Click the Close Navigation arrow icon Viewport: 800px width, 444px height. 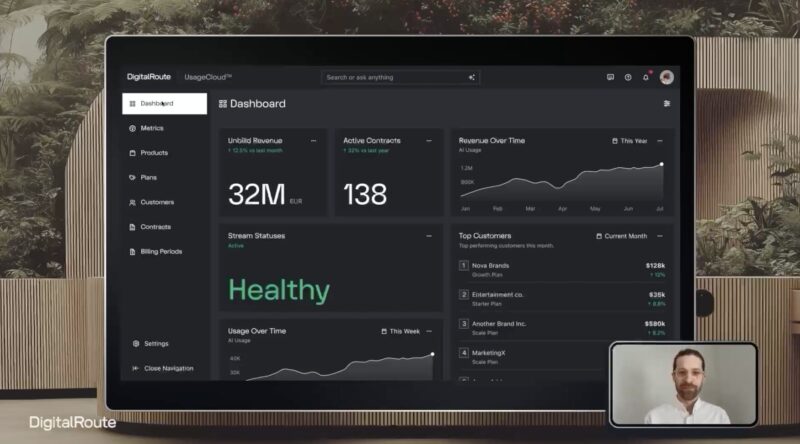(x=135, y=368)
